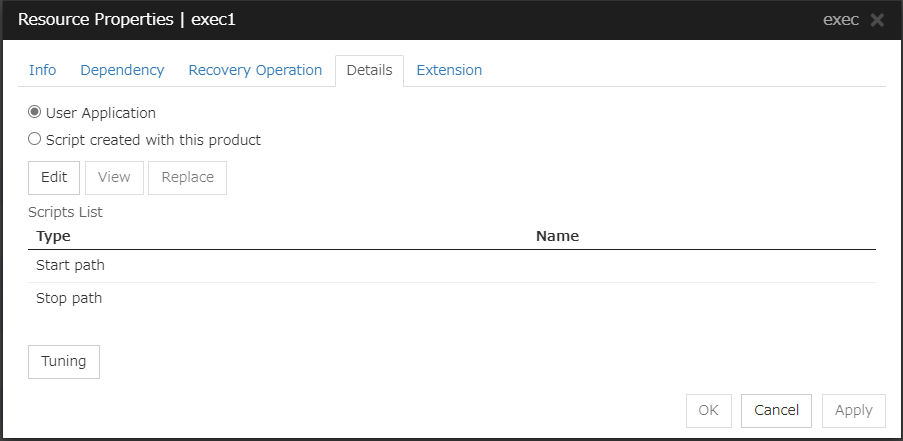Image resolution: width=903 pixels, height=441 pixels.
Task: Apply the resource property changes
Action: [x=853, y=410]
